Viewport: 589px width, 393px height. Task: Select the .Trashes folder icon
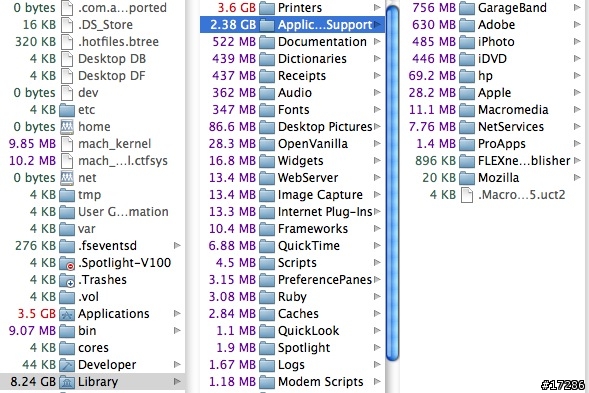[67, 280]
